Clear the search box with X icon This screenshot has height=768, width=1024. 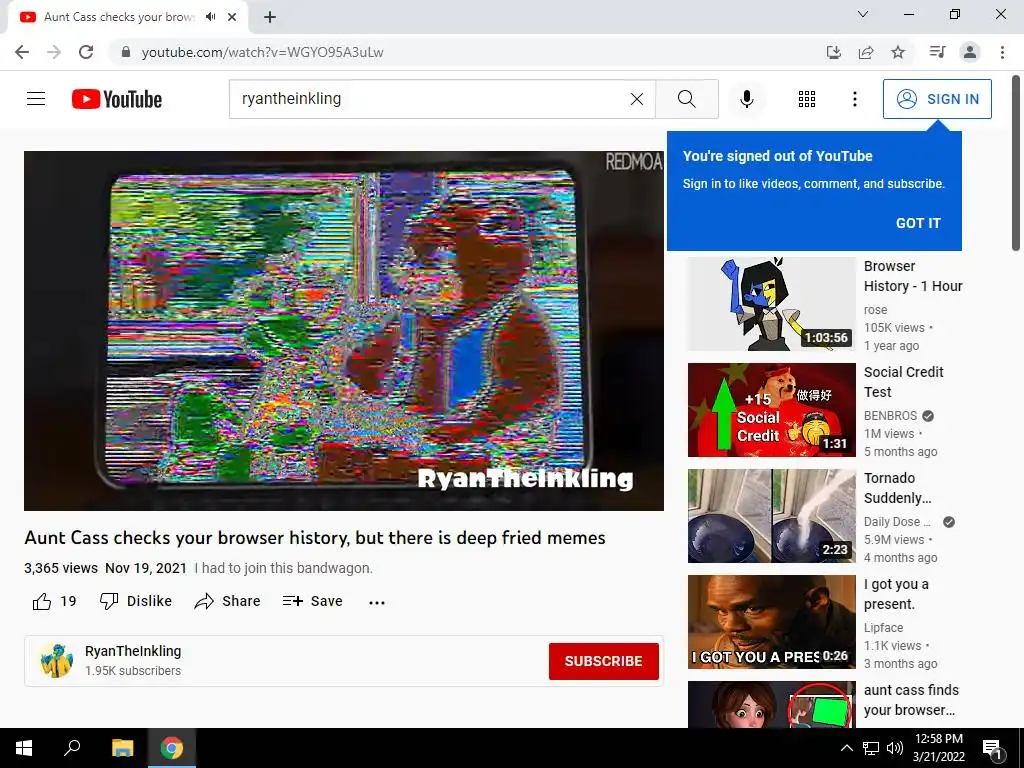point(637,99)
